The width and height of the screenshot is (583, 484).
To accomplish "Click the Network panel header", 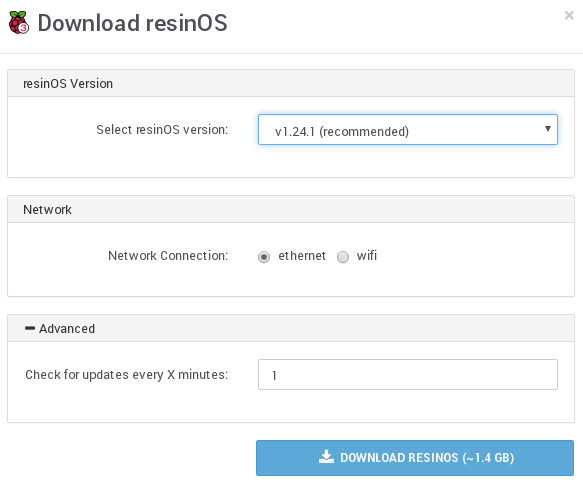I will point(291,209).
